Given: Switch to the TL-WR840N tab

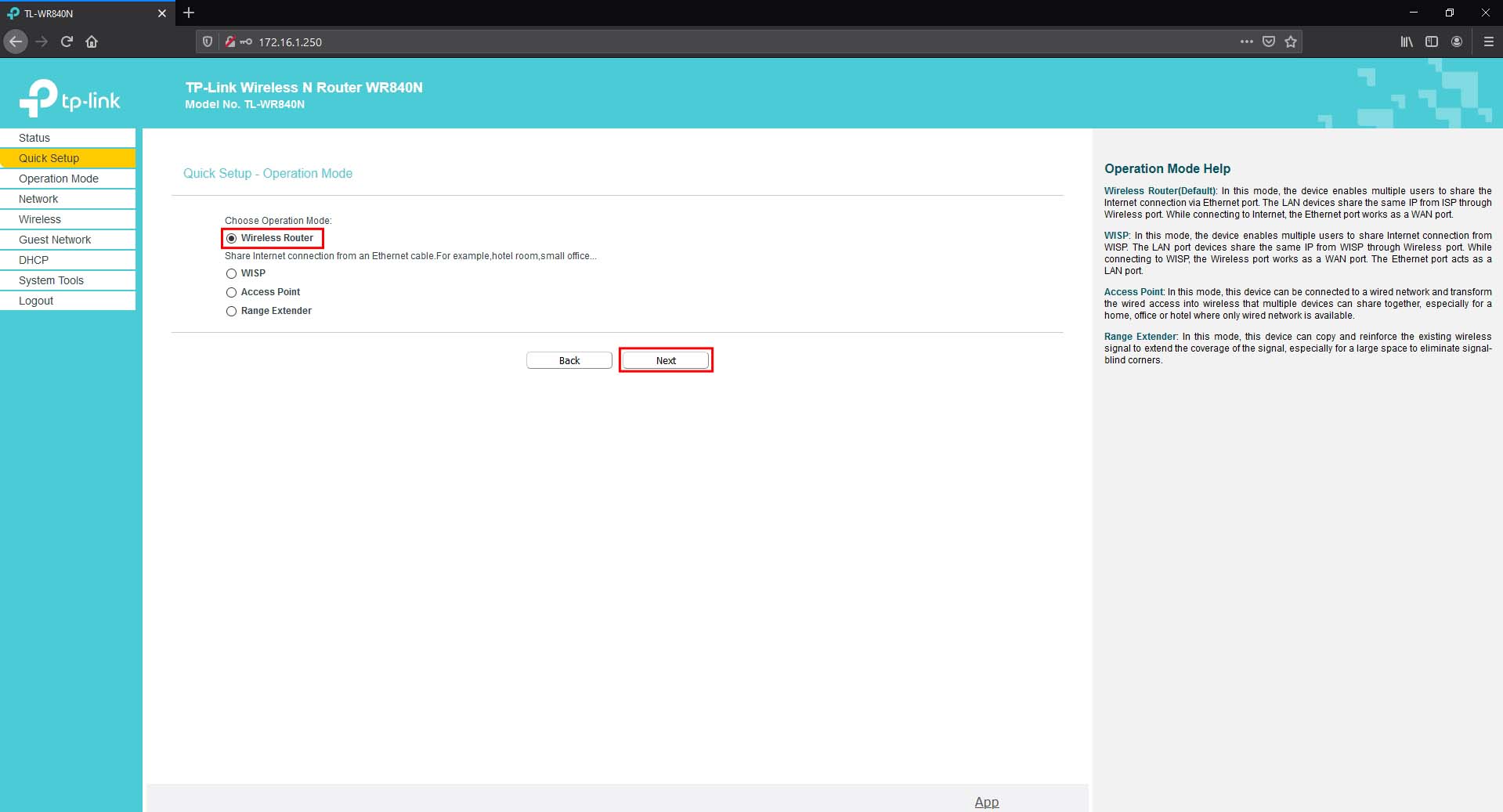Looking at the screenshot, I should 86,13.
